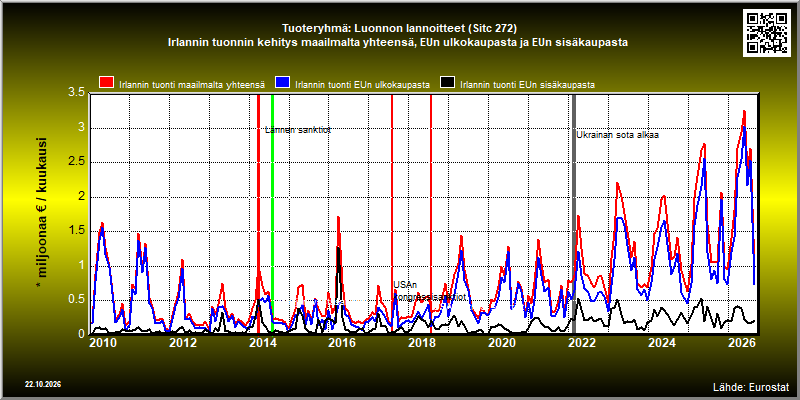
Task: Click legend label Irlannin tuonti EUn ulkokaupasta
Action: pos(362,85)
